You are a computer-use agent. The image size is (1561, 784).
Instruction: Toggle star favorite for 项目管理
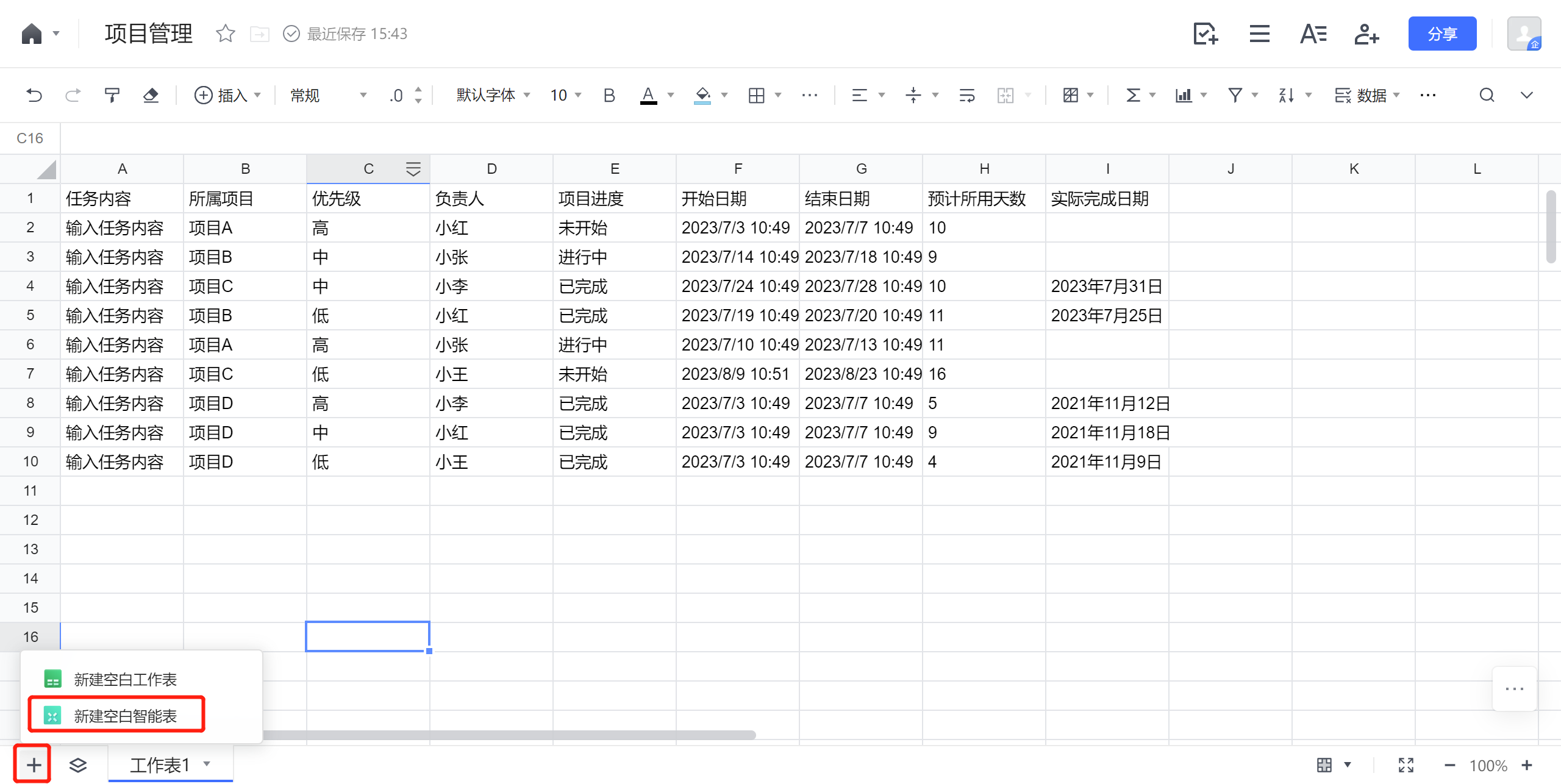point(225,34)
